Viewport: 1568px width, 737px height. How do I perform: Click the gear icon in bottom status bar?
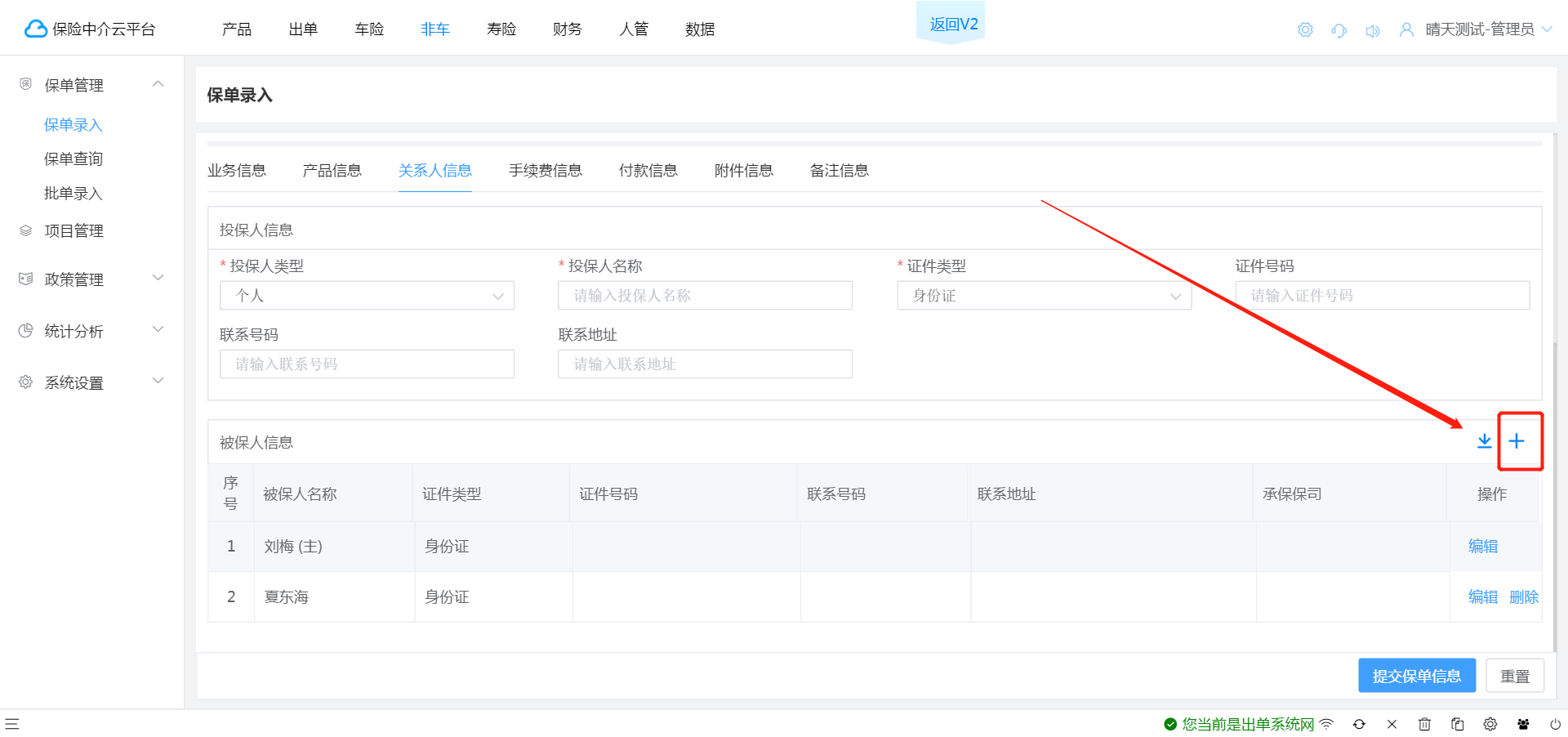coord(1490,724)
